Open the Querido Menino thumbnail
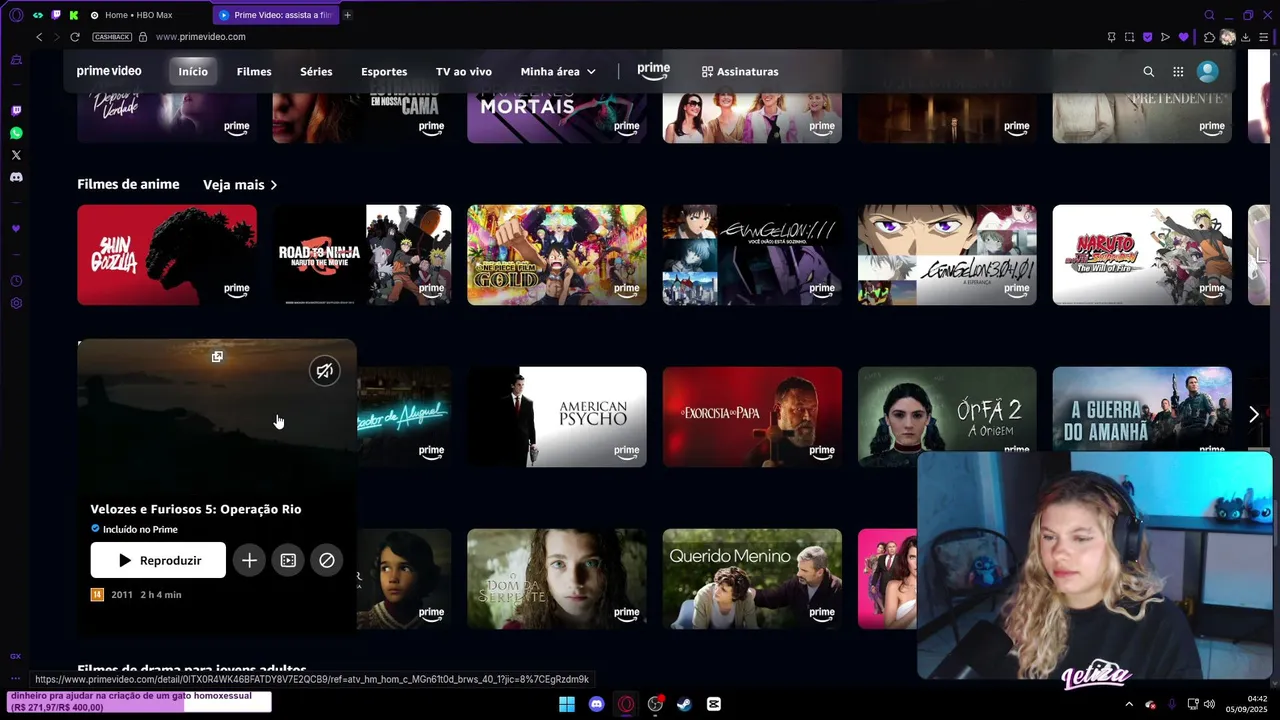The height and width of the screenshot is (720, 1280). [x=752, y=579]
